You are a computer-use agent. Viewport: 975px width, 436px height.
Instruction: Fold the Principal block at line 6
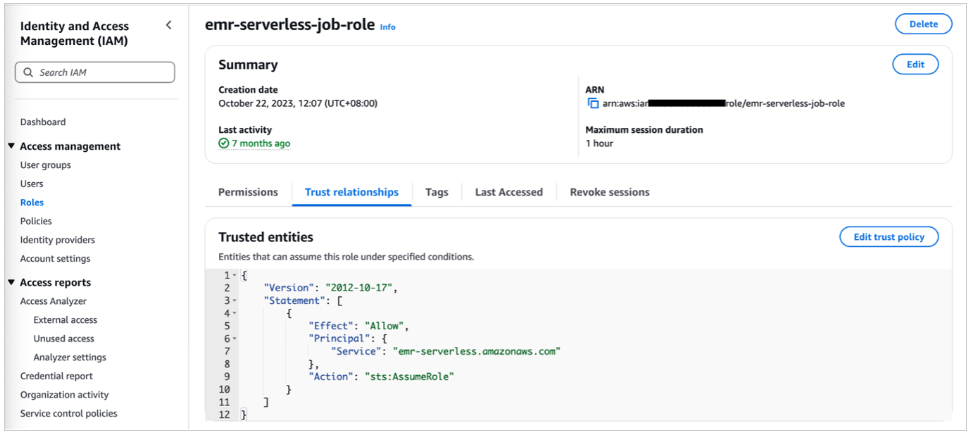coord(234,339)
